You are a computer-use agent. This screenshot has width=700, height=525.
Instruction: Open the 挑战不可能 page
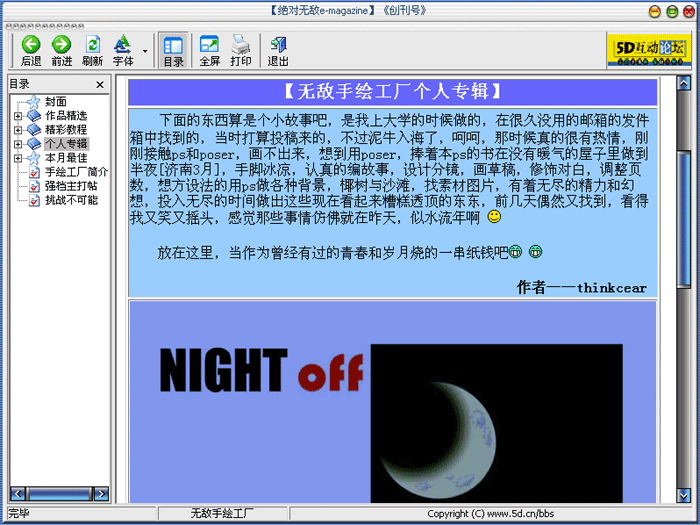pos(71,200)
